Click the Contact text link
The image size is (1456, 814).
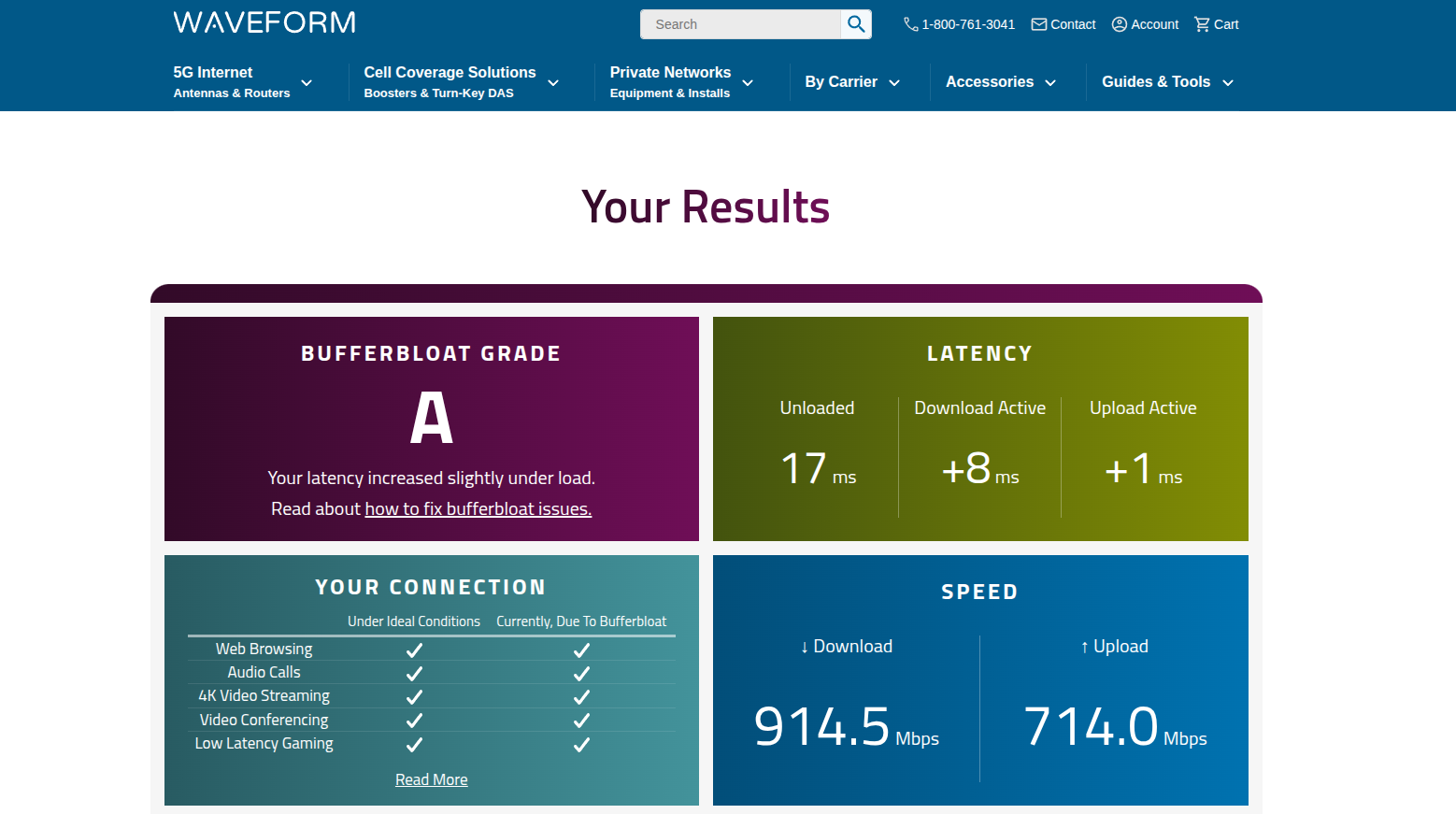coord(1072,24)
